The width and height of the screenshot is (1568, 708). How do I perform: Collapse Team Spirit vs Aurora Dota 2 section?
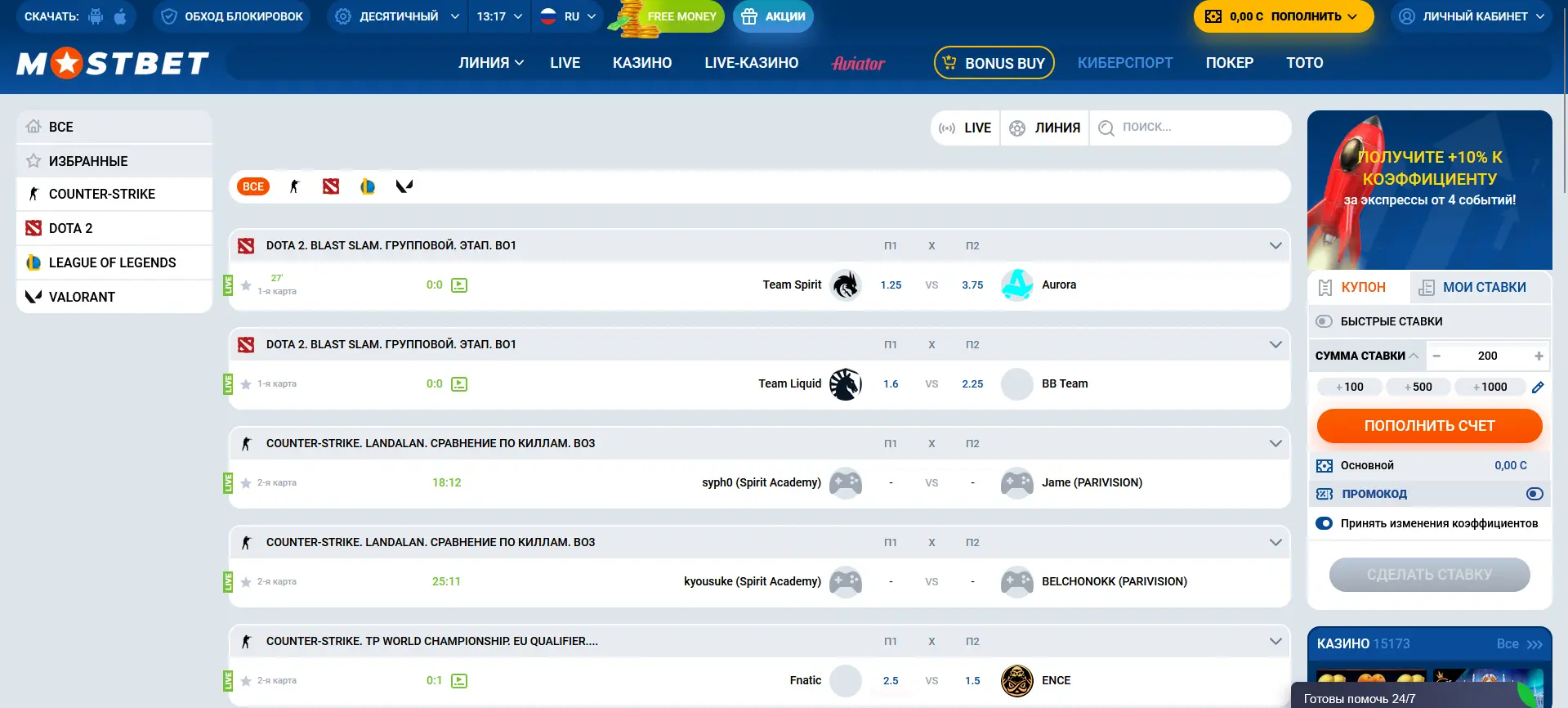[1275, 246]
